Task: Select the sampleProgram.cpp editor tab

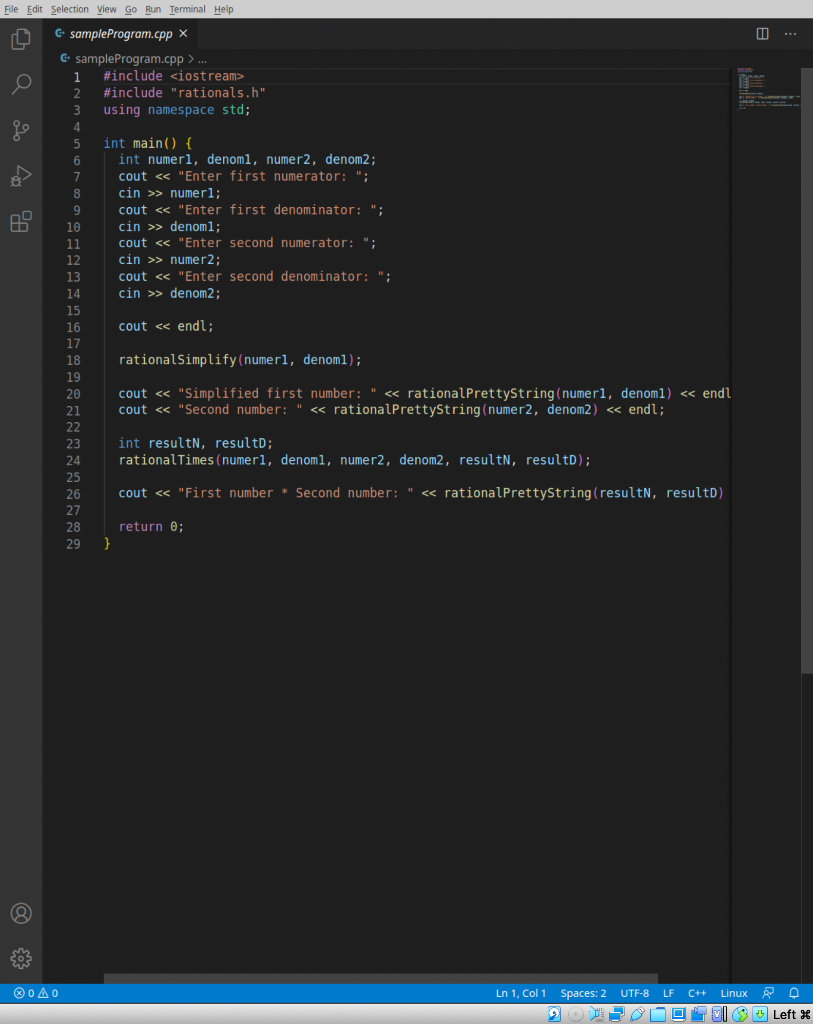Action: pyautogui.click(x=118, y=32)
